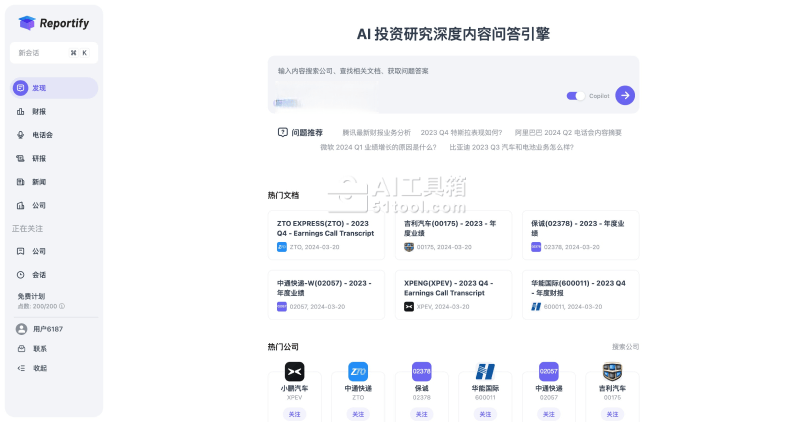Click the purple arrow submit button

pos(625,95)
